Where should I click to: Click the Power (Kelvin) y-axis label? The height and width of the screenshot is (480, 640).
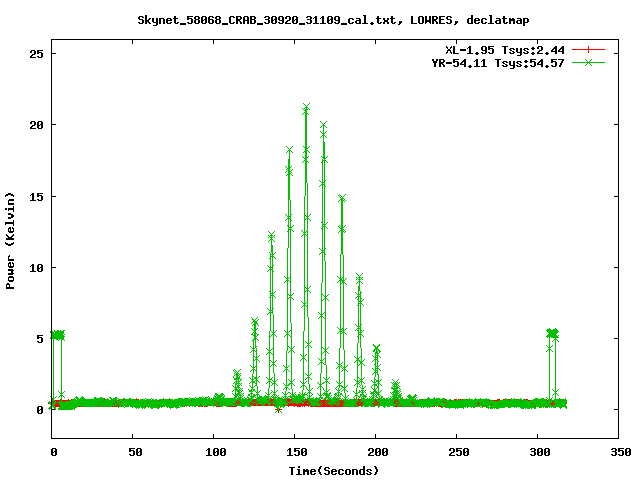[x=10, y=241]
